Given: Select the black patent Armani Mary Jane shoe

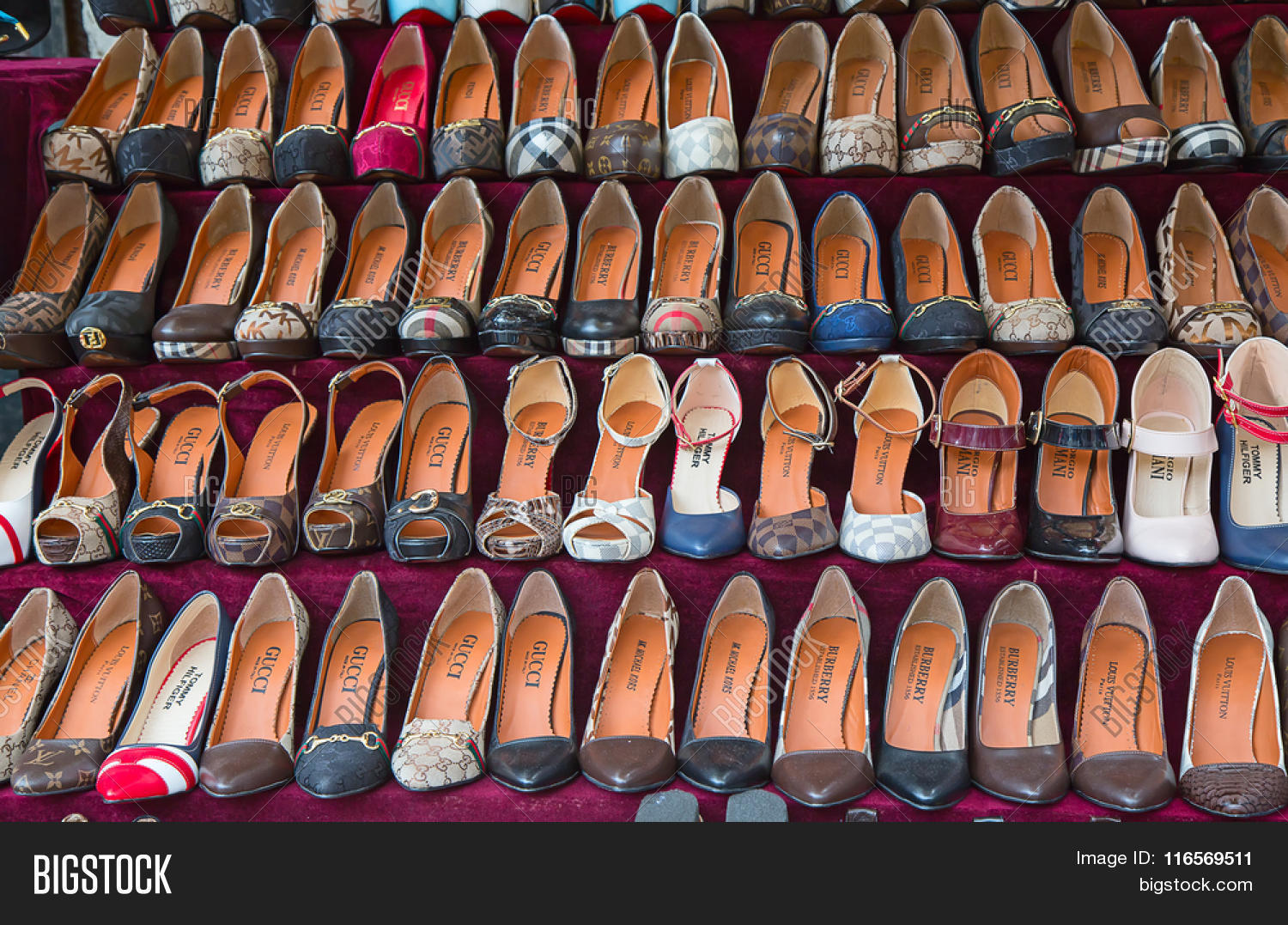Looking at the screenshot, I should [x=1073, y=459].
